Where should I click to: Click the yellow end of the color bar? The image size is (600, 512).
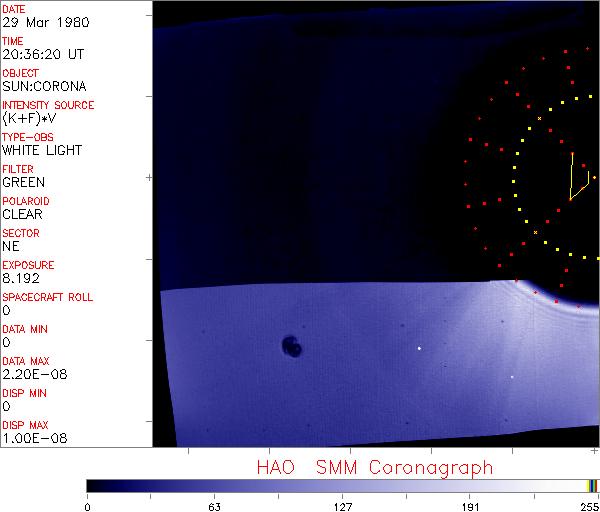tap(590, 485)
